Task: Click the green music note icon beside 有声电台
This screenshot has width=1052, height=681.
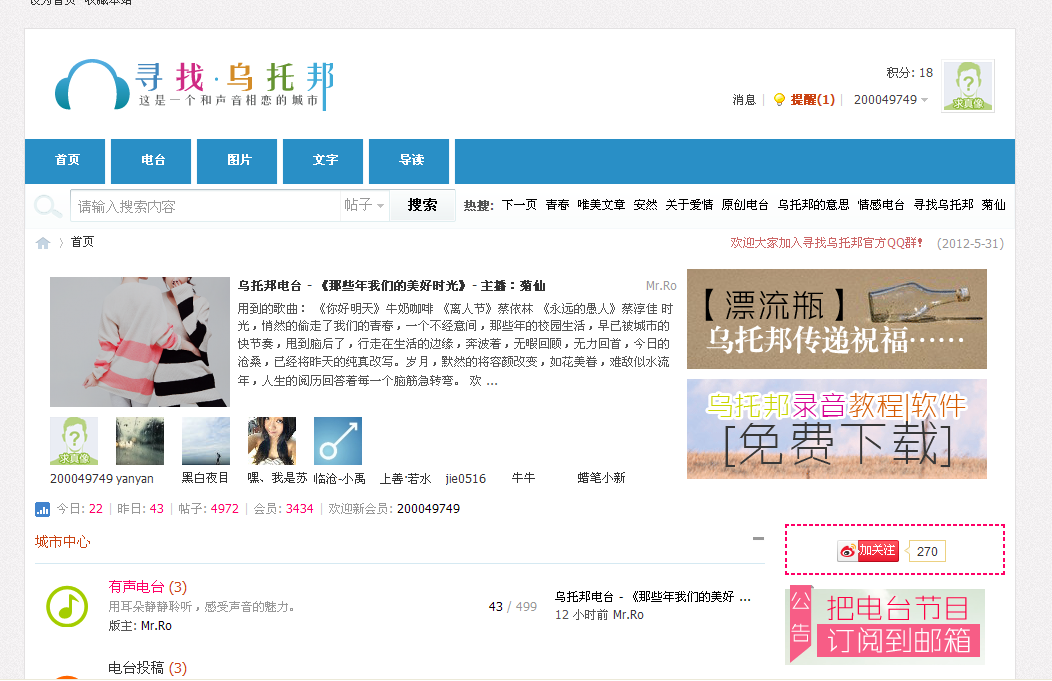Action: point(67,607)
